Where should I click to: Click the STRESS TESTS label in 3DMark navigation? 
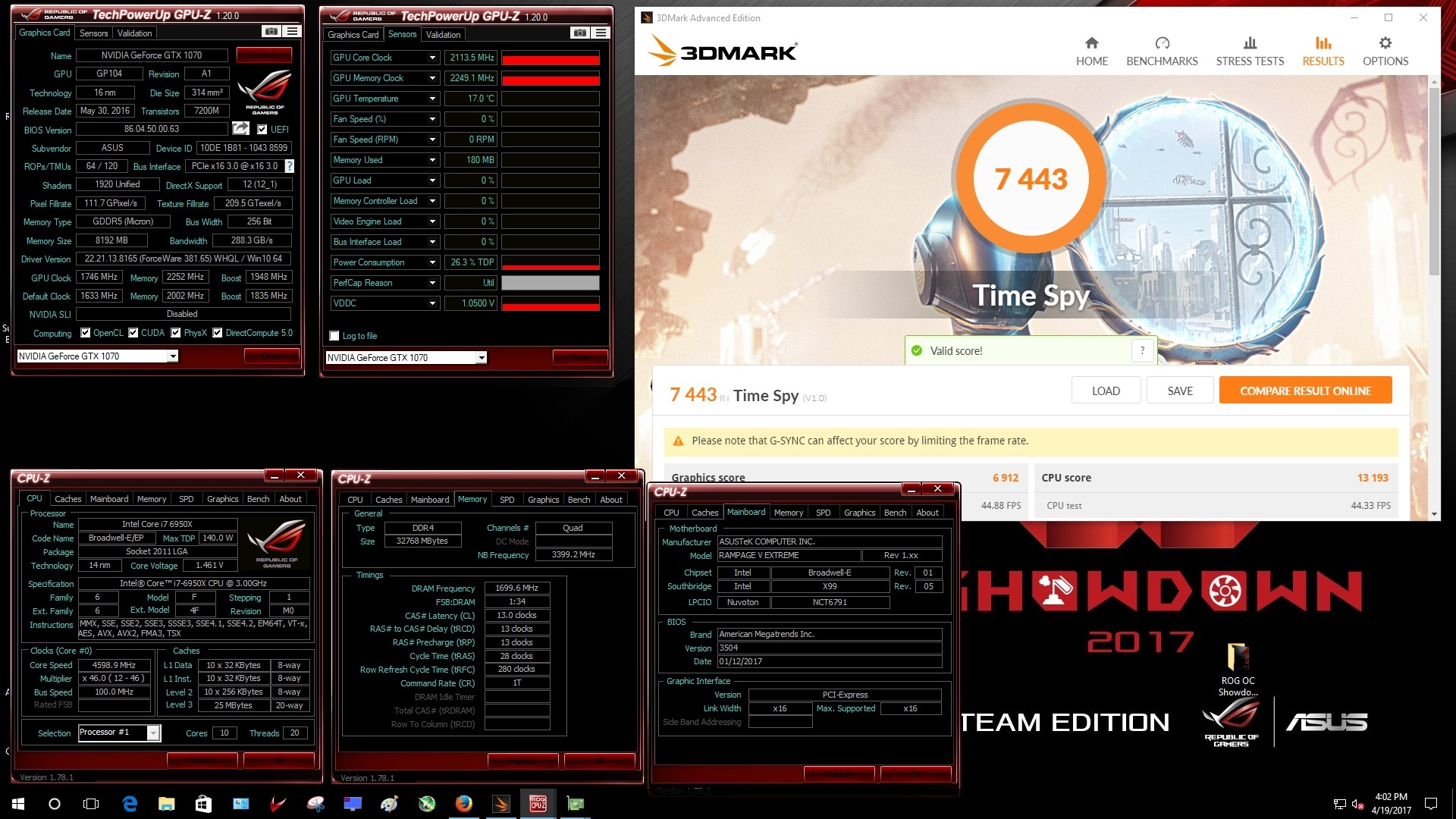click(x=1250, y=61)
